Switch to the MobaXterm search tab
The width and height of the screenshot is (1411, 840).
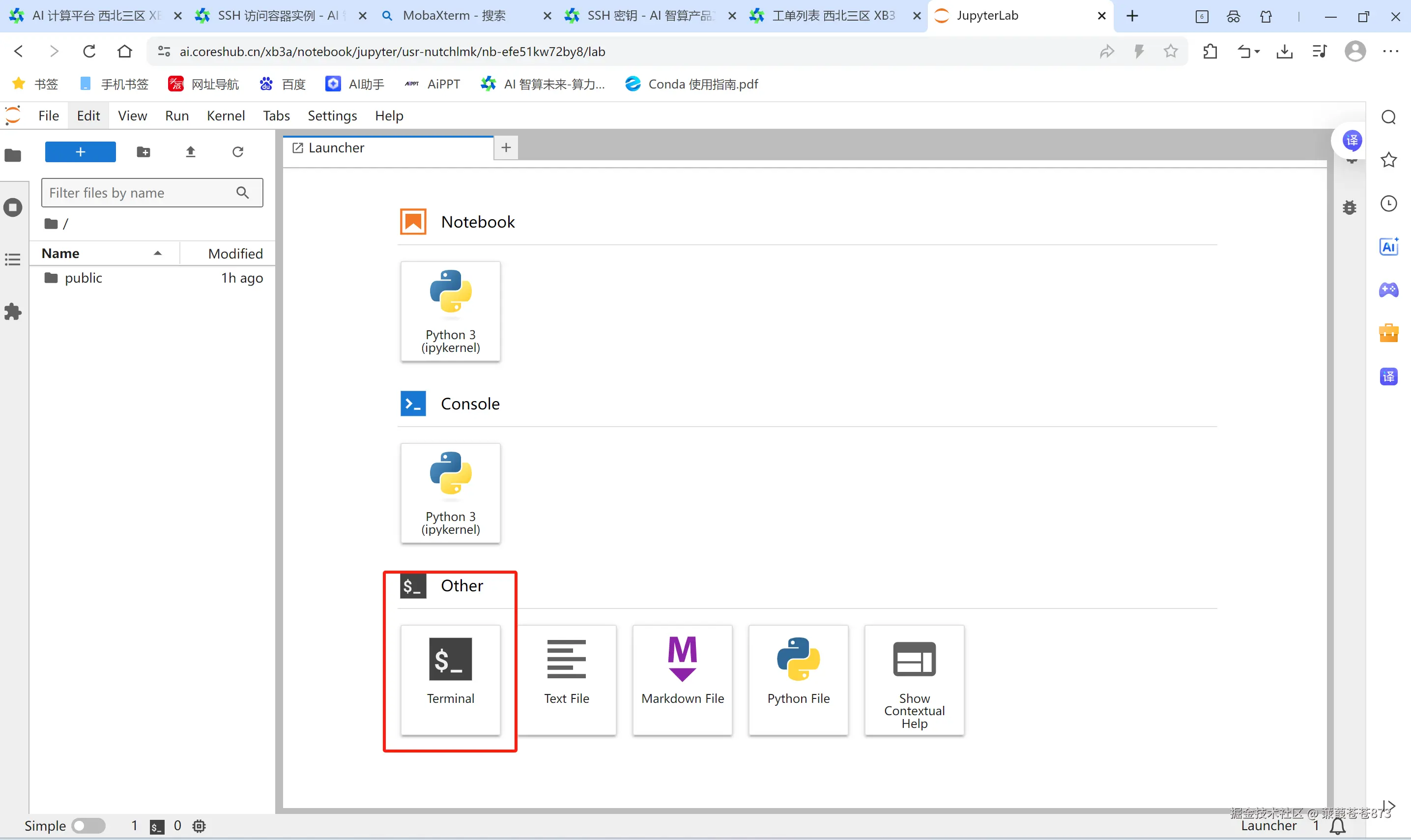click(454, 16)
